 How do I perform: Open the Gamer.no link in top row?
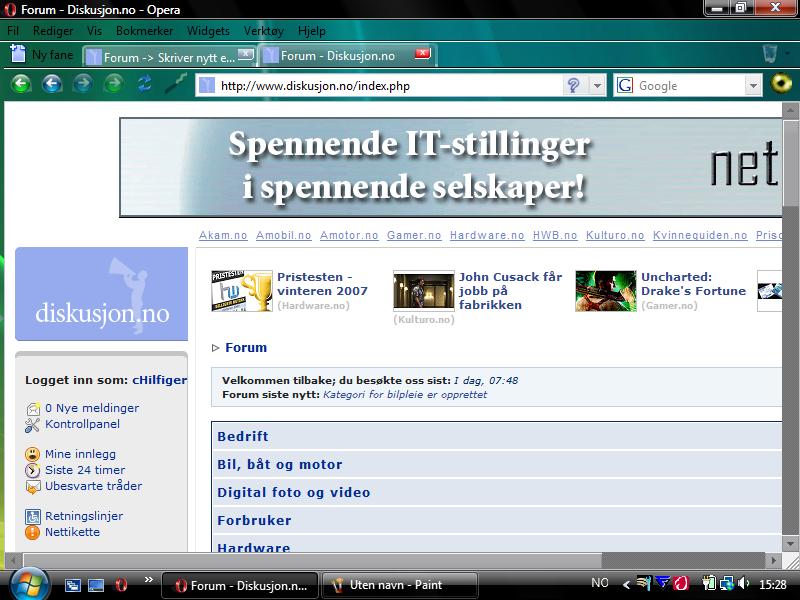[414, 235]
